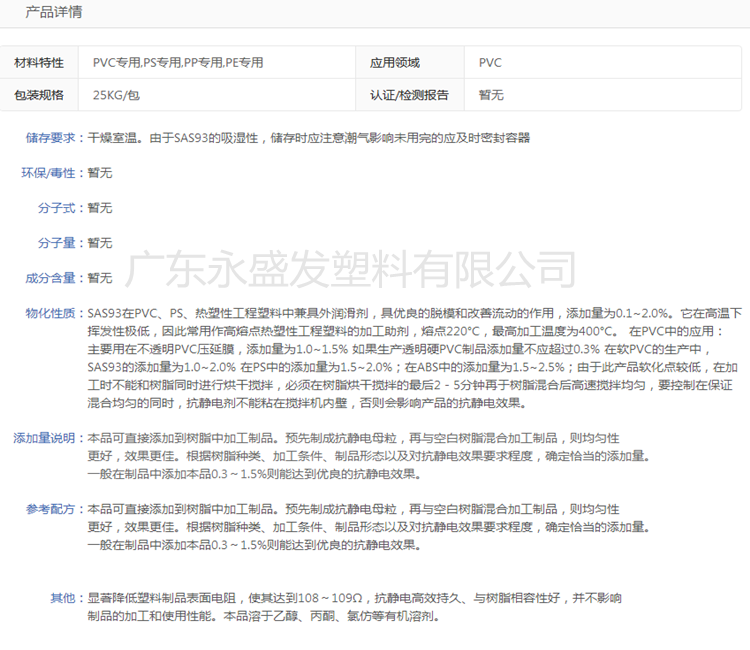Viewport: 750px width, 650px height.
Task: Click the 物化性质 label
Action: click(x=51, y=313)
